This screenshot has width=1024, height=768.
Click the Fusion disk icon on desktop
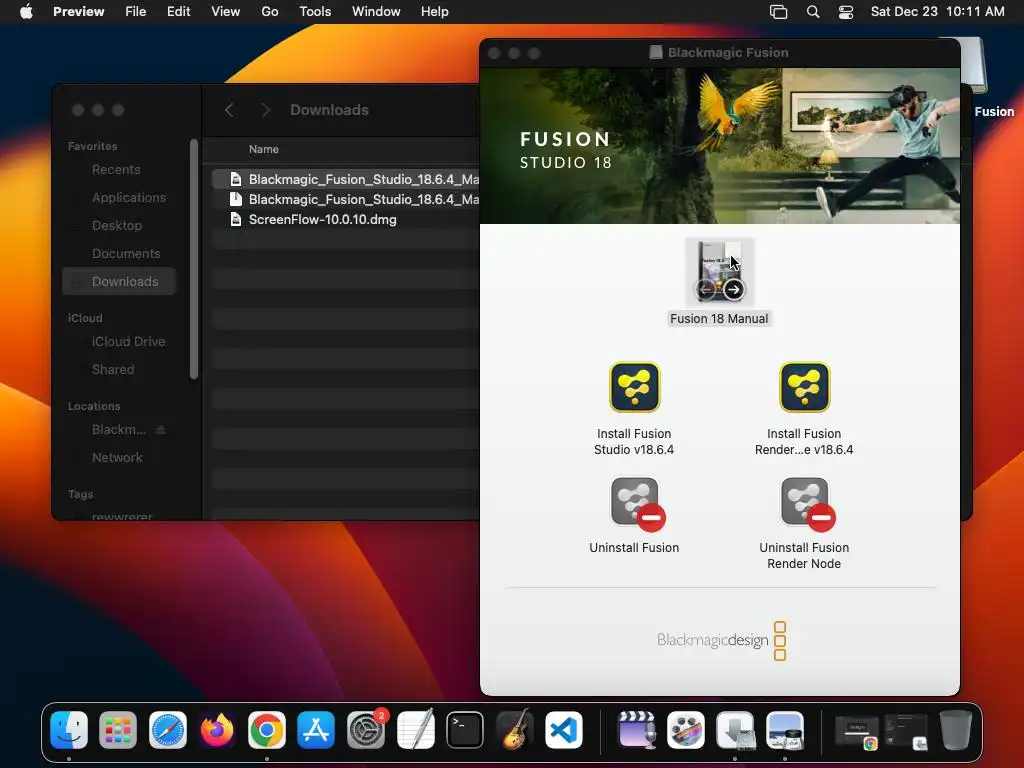pos(972,65)
